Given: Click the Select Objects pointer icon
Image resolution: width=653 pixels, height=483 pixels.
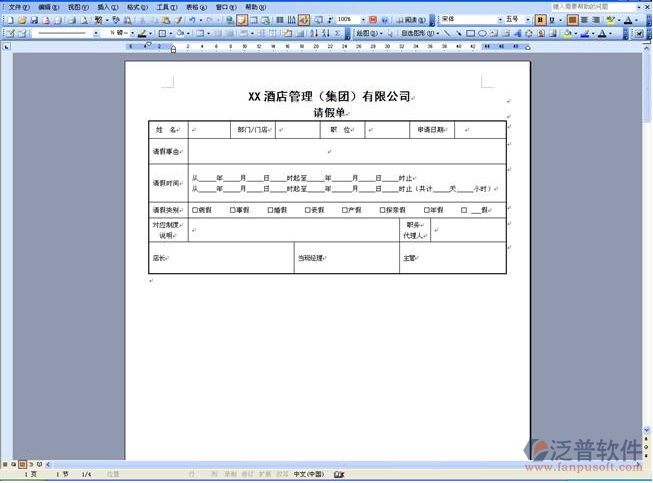Looking at the screenshot, I should click(390, 33).
